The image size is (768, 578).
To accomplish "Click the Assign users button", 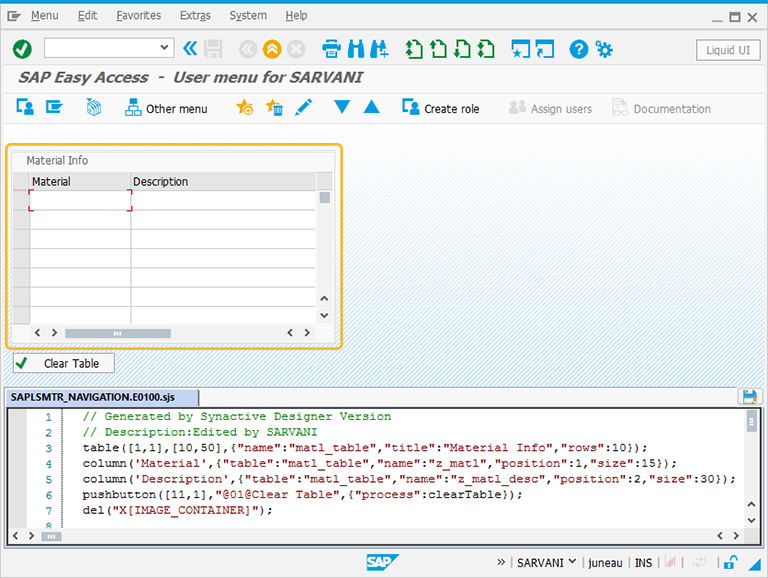I will coord(550,108).
